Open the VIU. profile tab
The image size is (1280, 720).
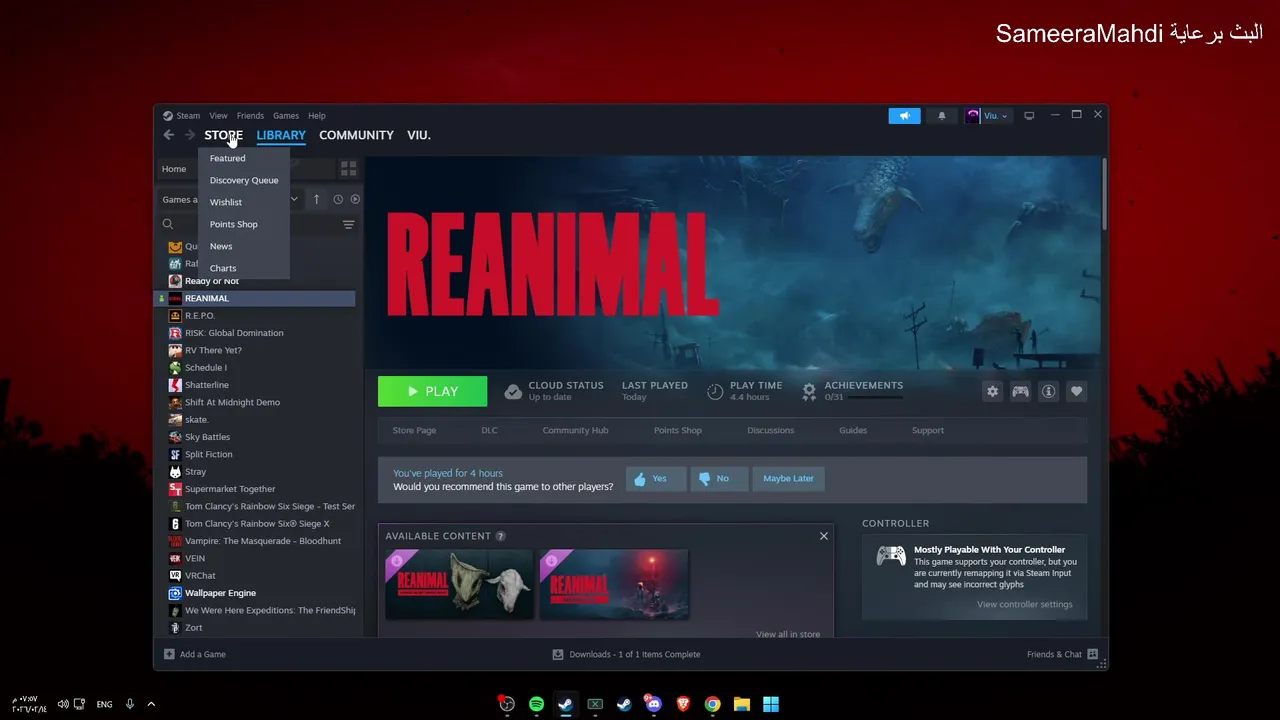coord(419,135)
